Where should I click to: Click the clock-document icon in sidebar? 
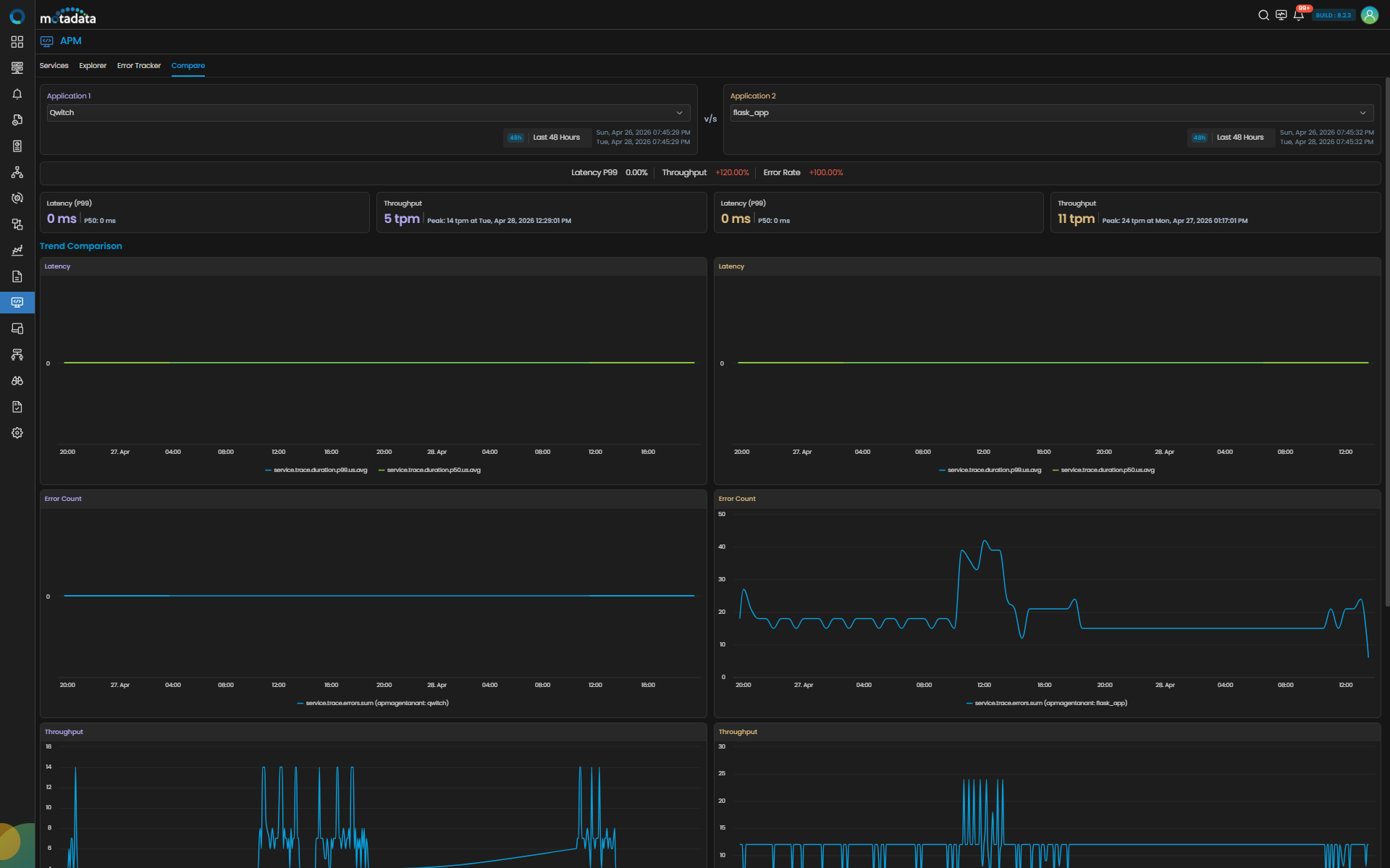point(17,120)
